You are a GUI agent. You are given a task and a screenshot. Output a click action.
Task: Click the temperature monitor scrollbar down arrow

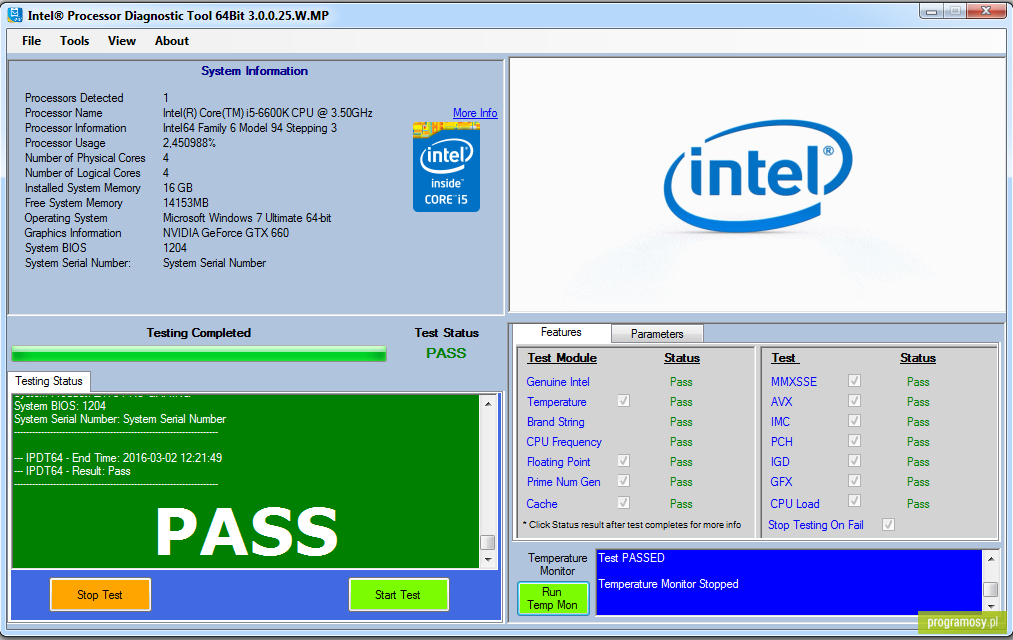pos(990,606)
